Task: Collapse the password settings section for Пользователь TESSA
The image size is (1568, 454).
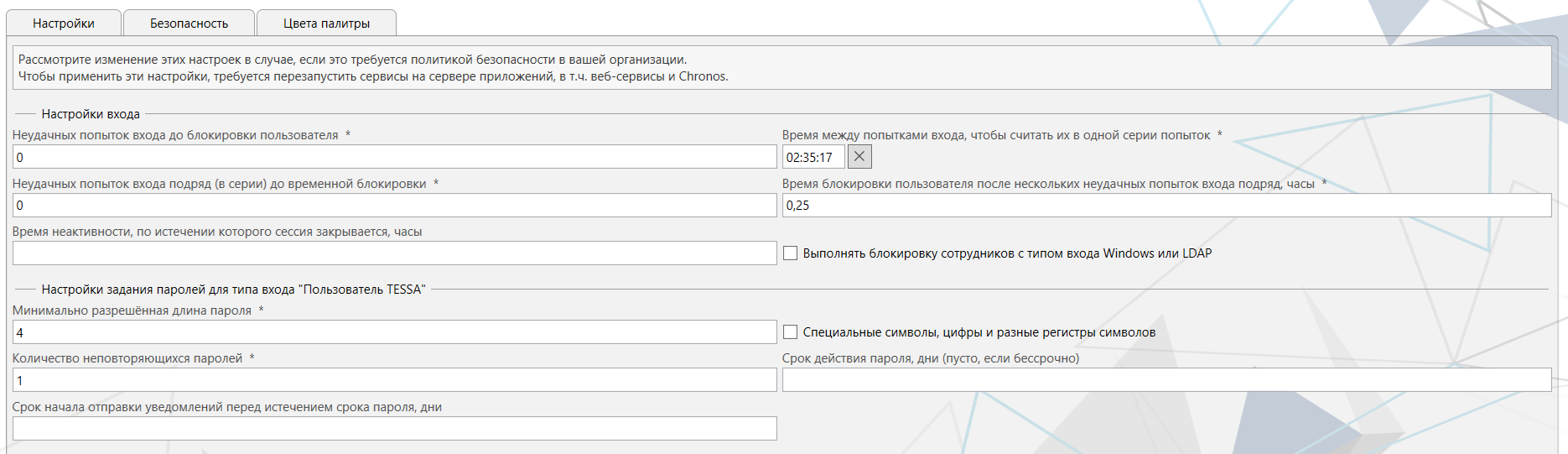Action: pos(233,290)
